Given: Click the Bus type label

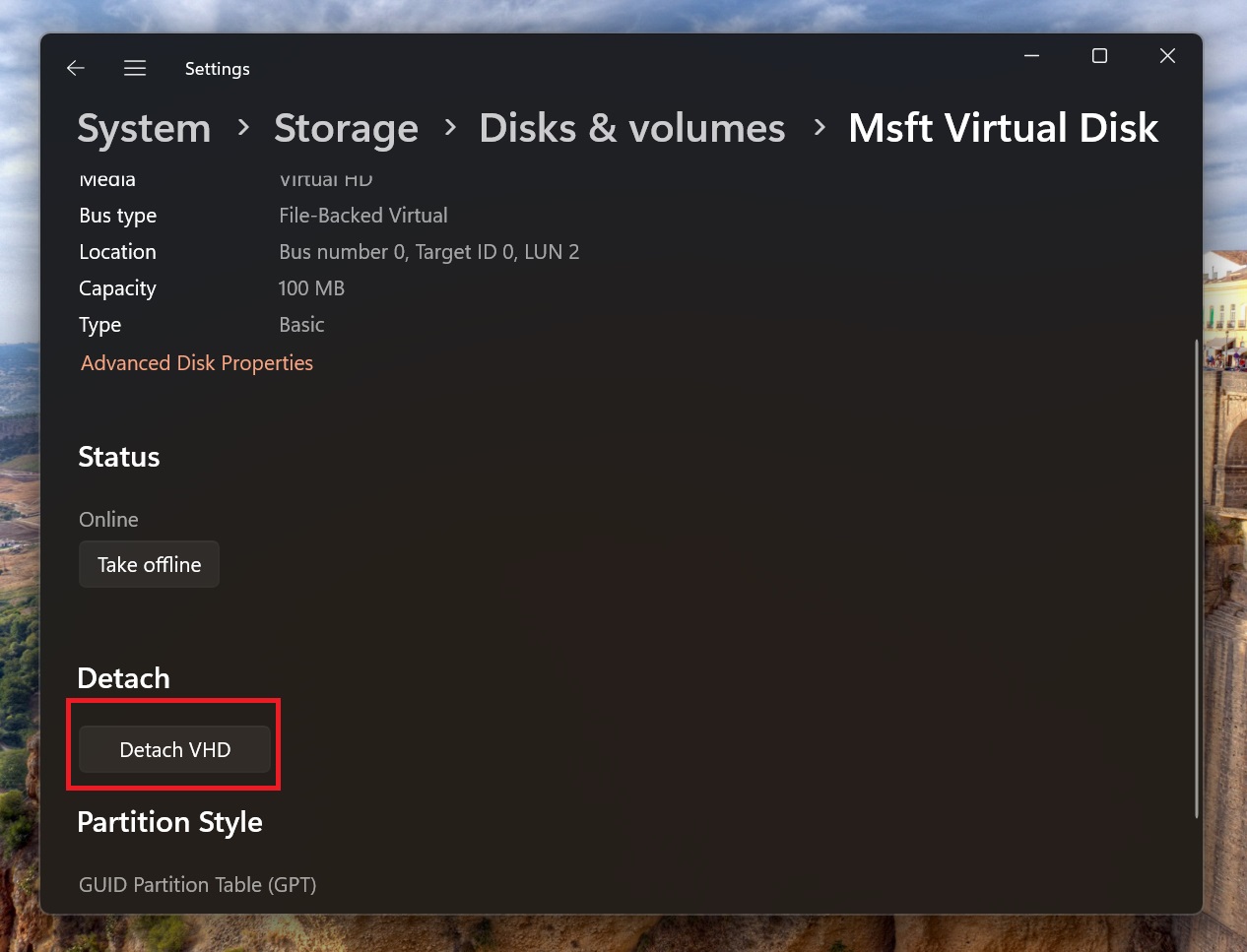Looking at the screenshot, I should (118, 216).
